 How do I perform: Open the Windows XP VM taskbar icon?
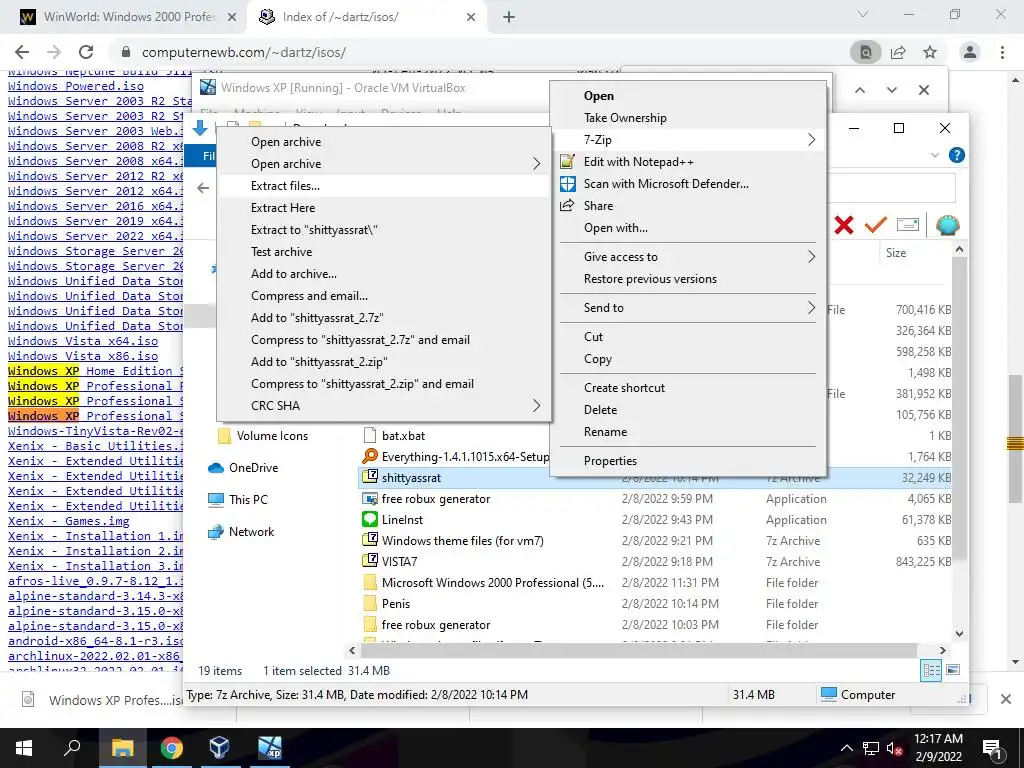[x=268, y=748]
